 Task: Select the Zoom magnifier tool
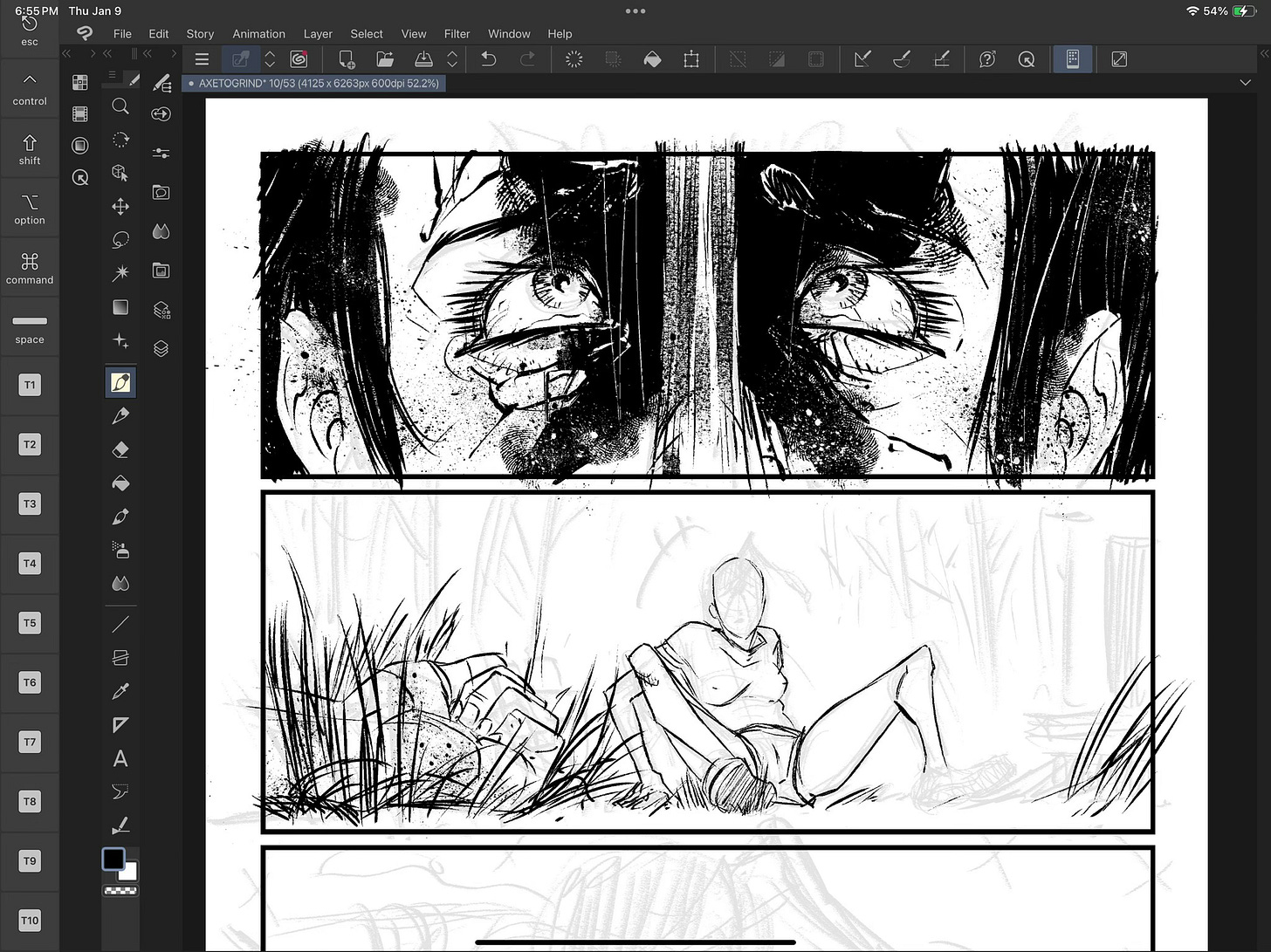click(x=120, y=106)
